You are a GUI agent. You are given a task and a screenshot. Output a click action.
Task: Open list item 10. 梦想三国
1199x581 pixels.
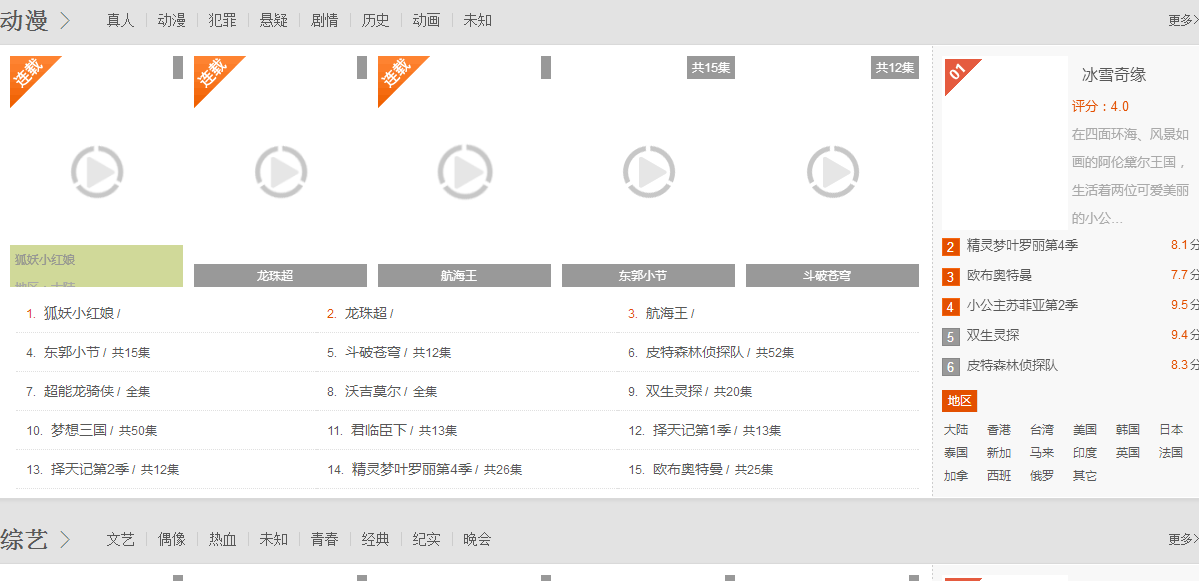click(x=79, y=430)
